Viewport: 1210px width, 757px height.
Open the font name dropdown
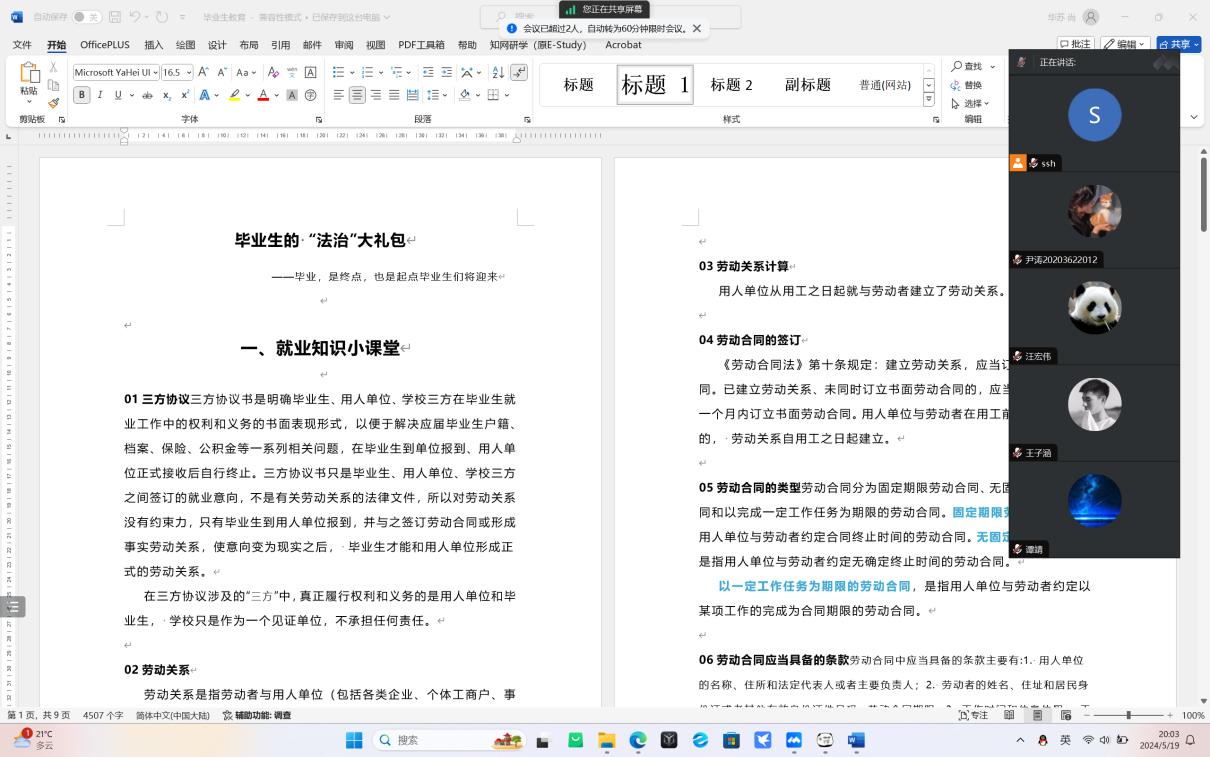[153, 72]
